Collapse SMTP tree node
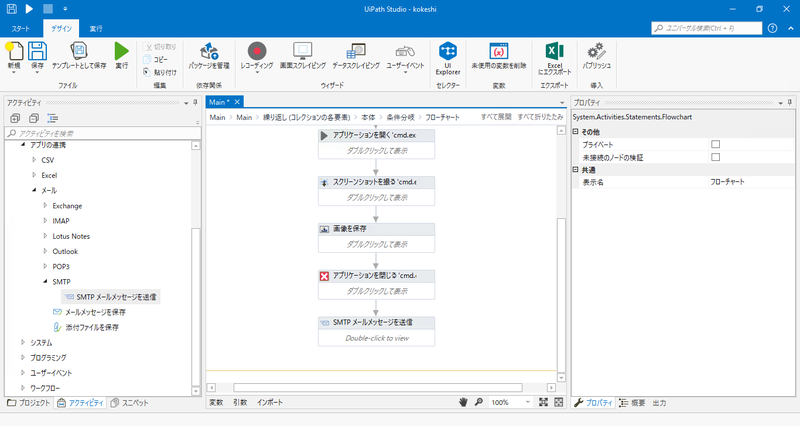The image size is (800, 426). 45,282
